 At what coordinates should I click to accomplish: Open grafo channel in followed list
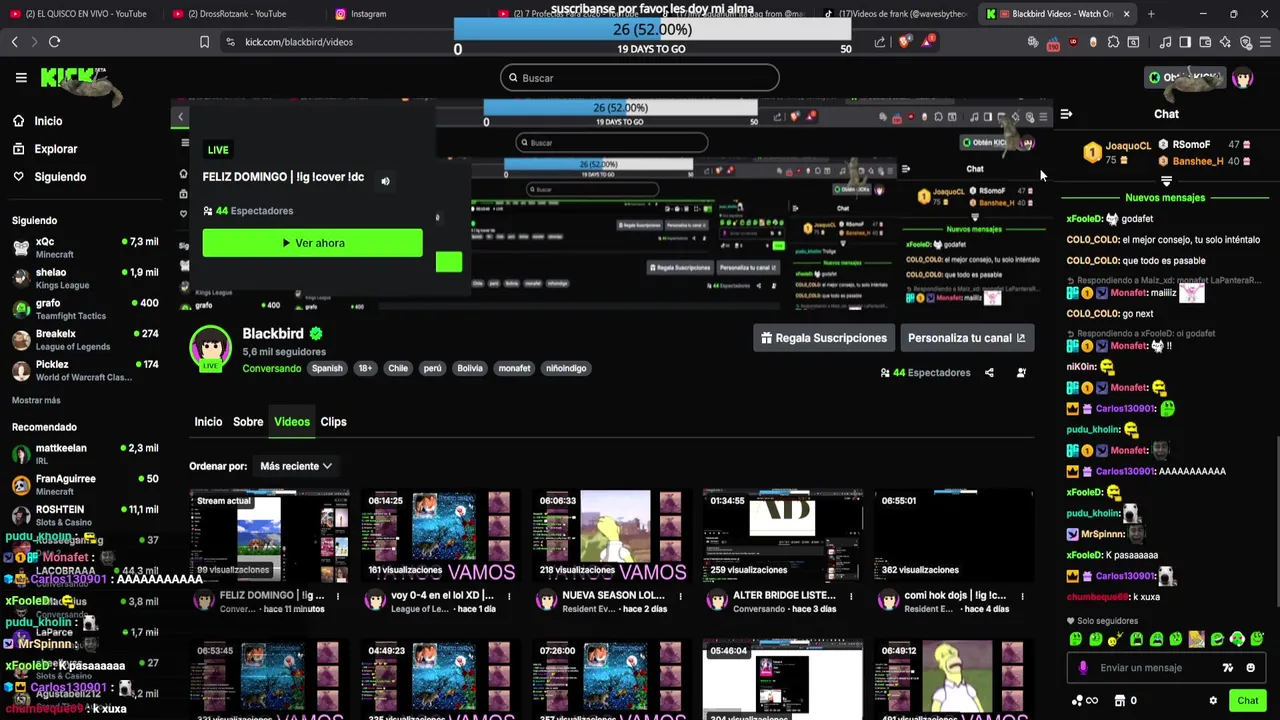86,309
